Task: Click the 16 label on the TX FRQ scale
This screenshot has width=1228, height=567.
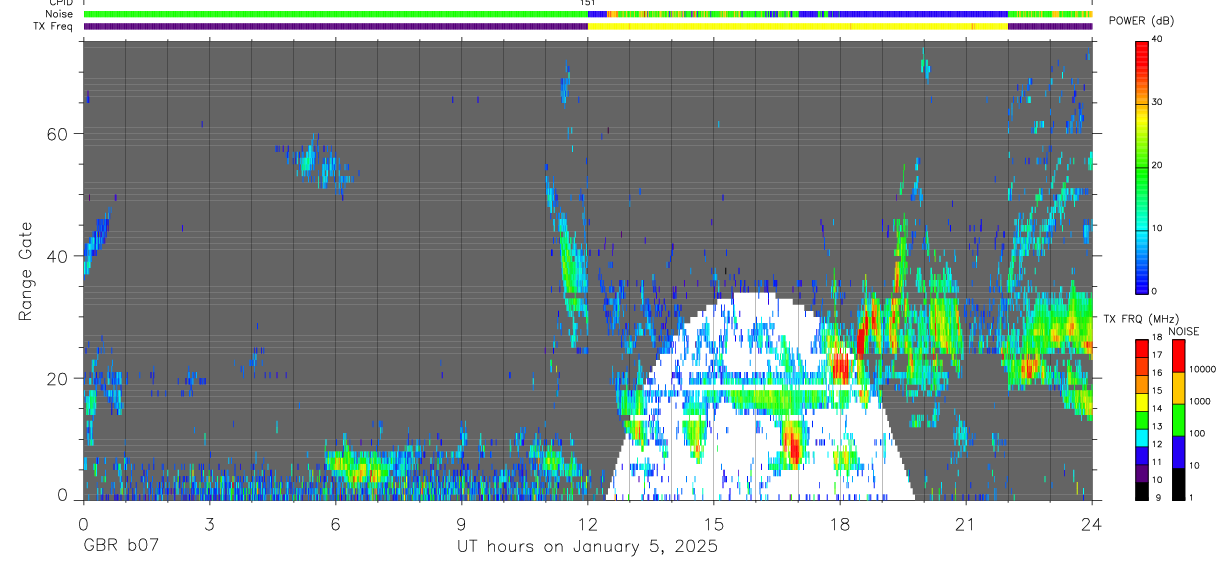Action: 1158,373
